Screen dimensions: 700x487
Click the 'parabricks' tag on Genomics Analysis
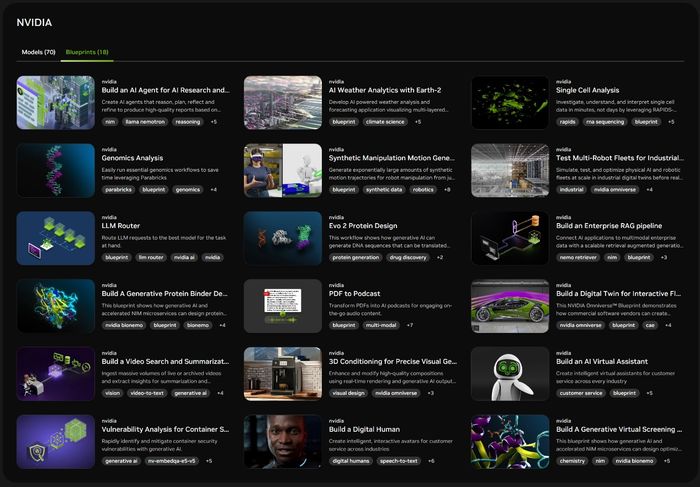pos(118,189)
